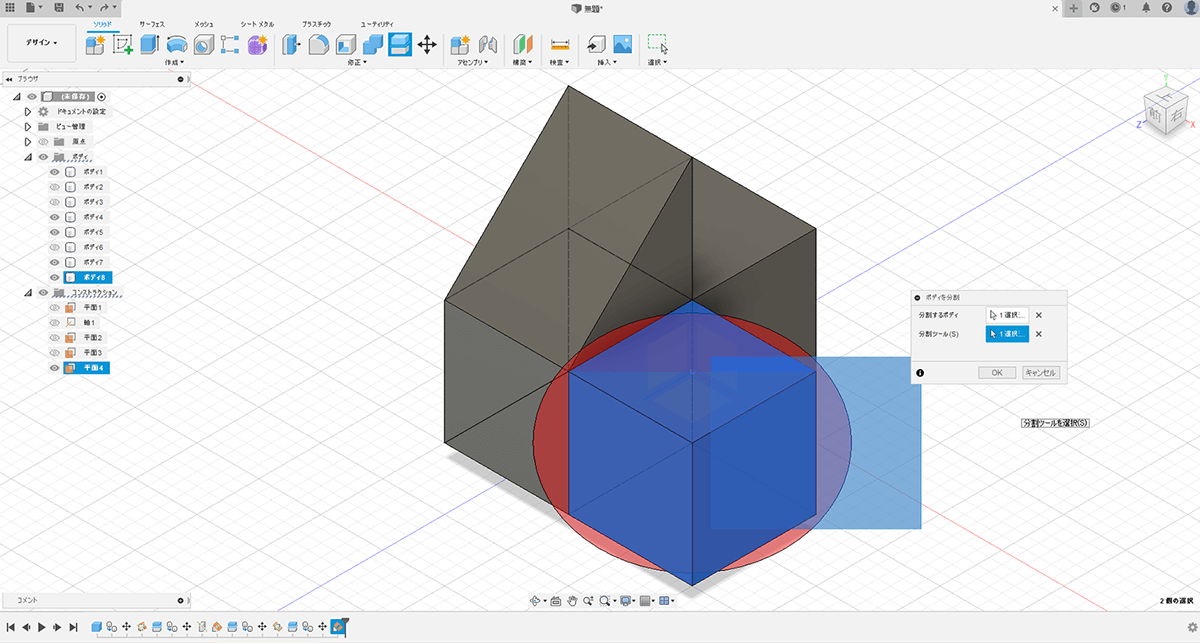Hide ボディ8 using its eye icon
1200x643 pixels.
pyautogui.click(x=55, y=277)
